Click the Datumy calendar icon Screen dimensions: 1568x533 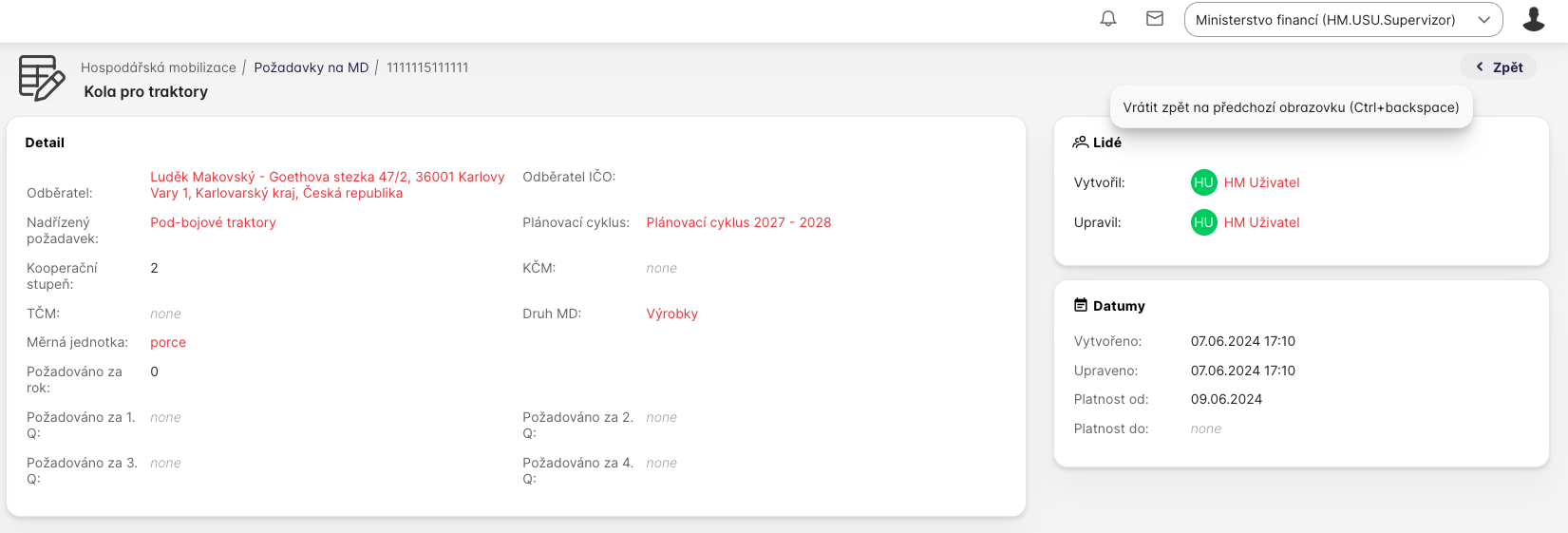(1081, 306)
